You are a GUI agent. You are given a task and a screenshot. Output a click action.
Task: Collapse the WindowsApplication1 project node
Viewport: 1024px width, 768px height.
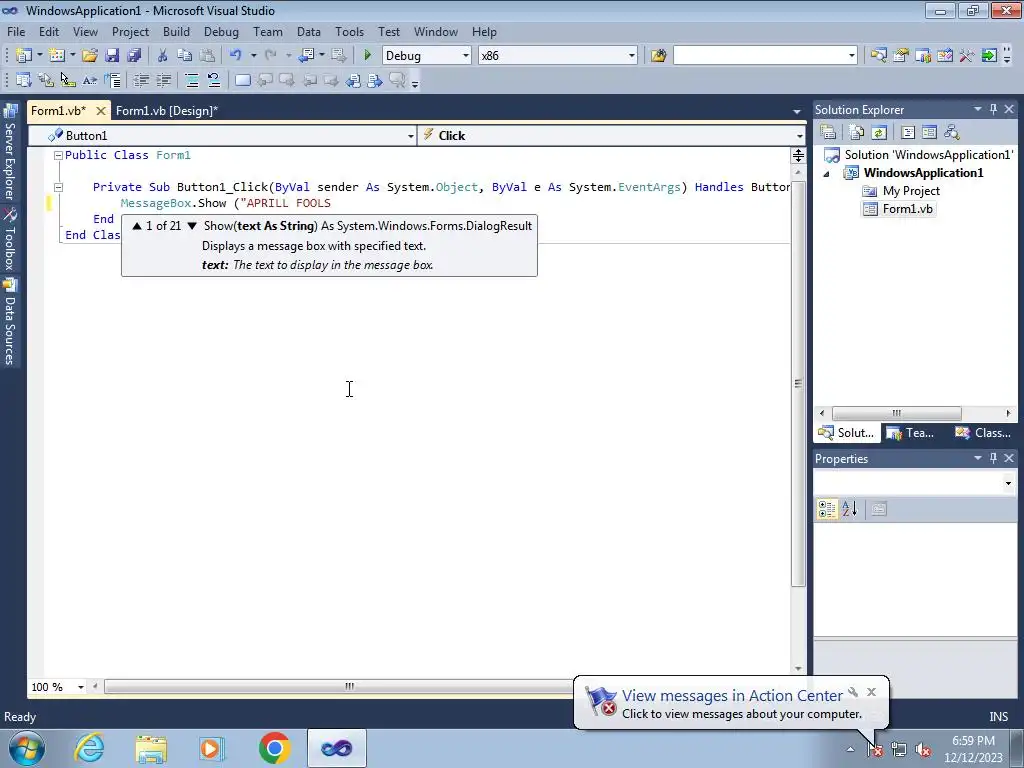click(826, 174)
